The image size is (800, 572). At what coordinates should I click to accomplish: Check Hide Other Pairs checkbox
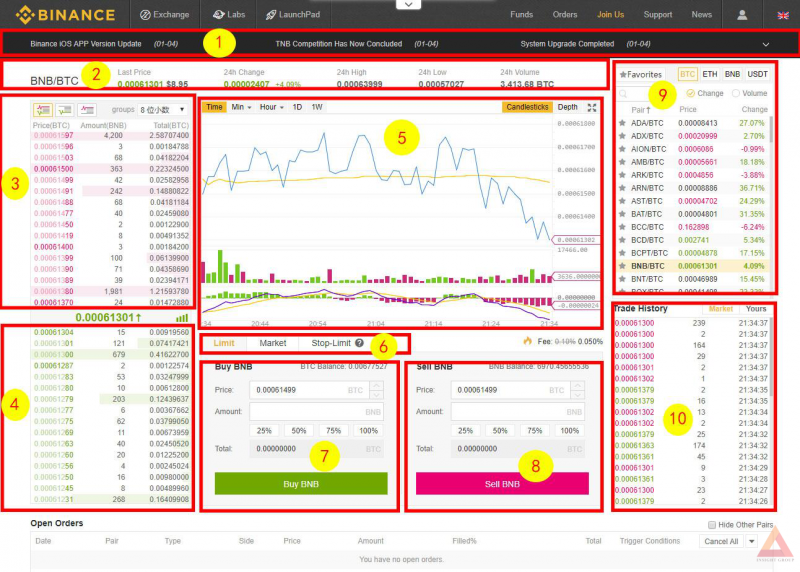pyautogui.click(x=712, y=525)
